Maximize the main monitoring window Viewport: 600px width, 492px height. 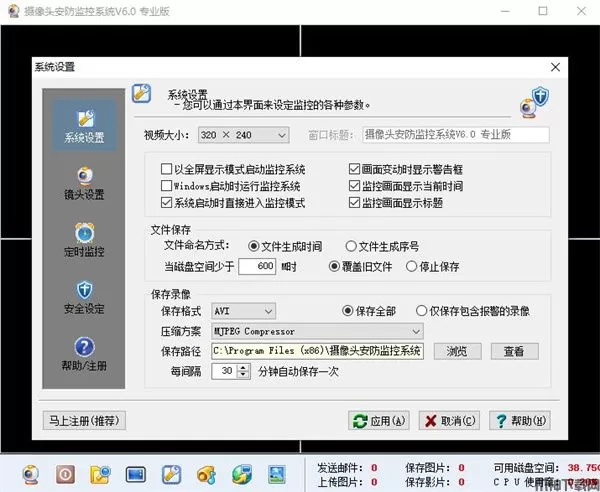coord(543,11)
